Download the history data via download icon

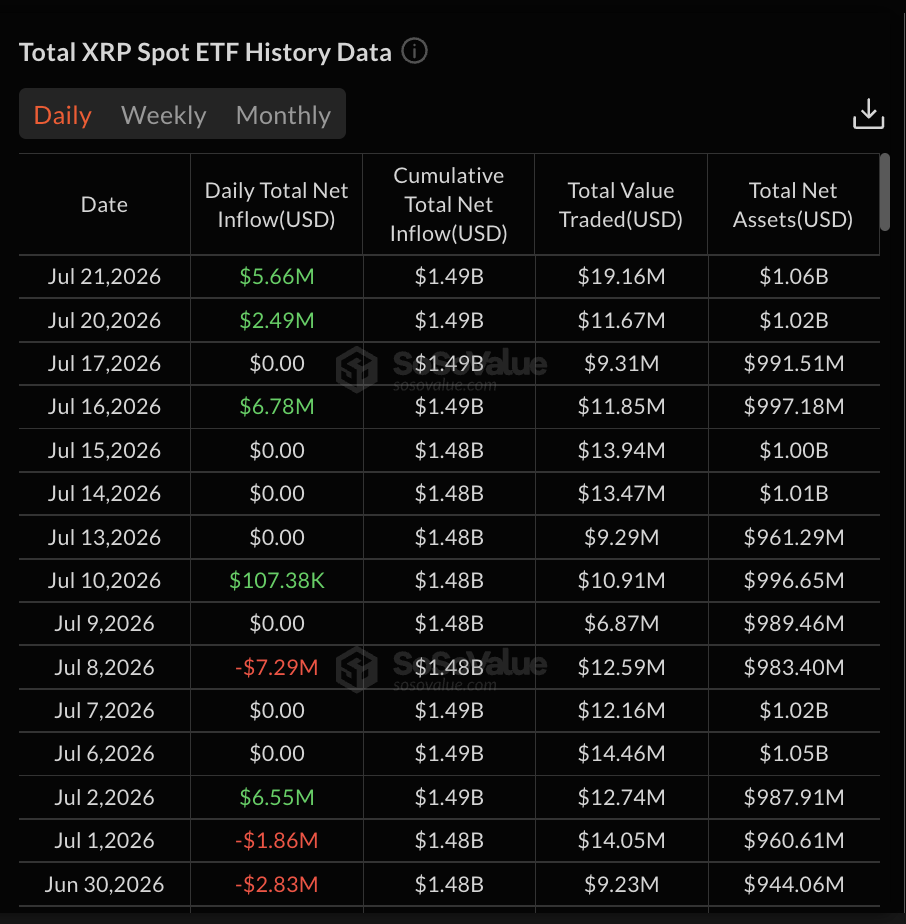coord(868,114)
